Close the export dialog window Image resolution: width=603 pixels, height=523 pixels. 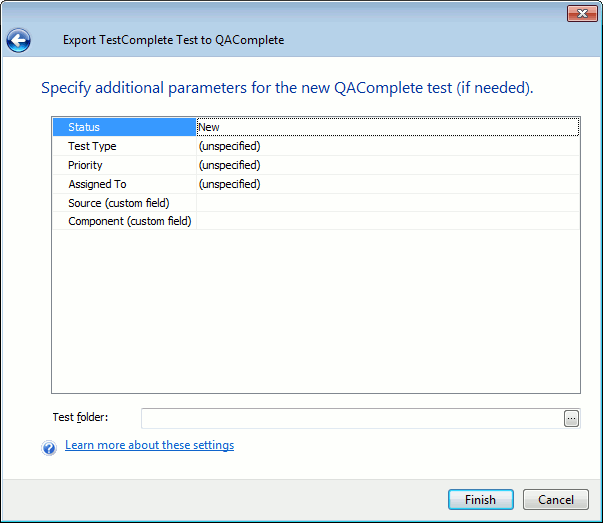tap(582, 13)
